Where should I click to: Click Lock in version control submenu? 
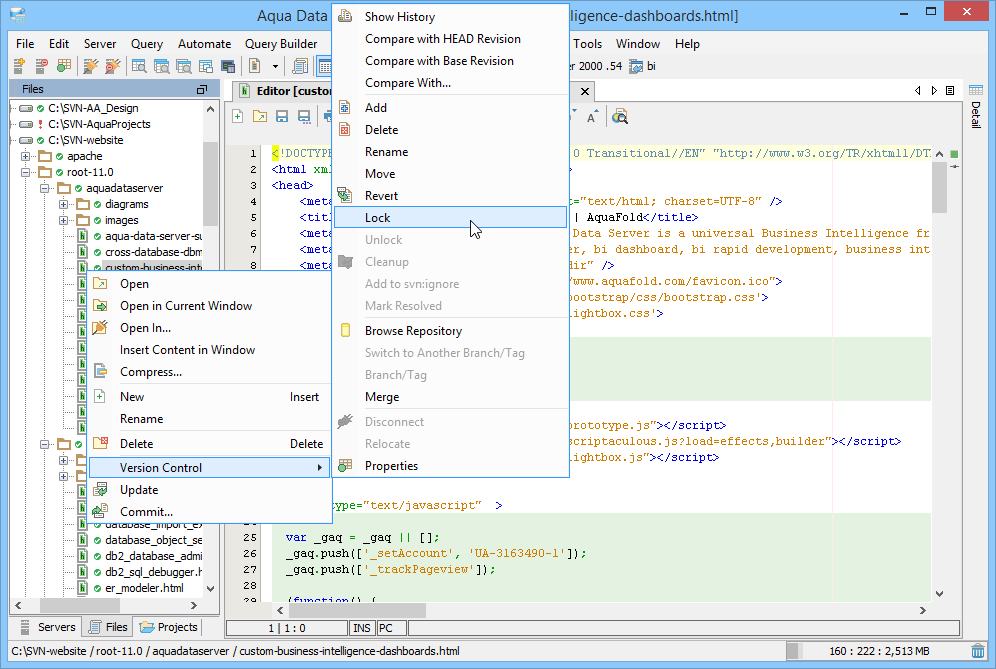[451, 217]
